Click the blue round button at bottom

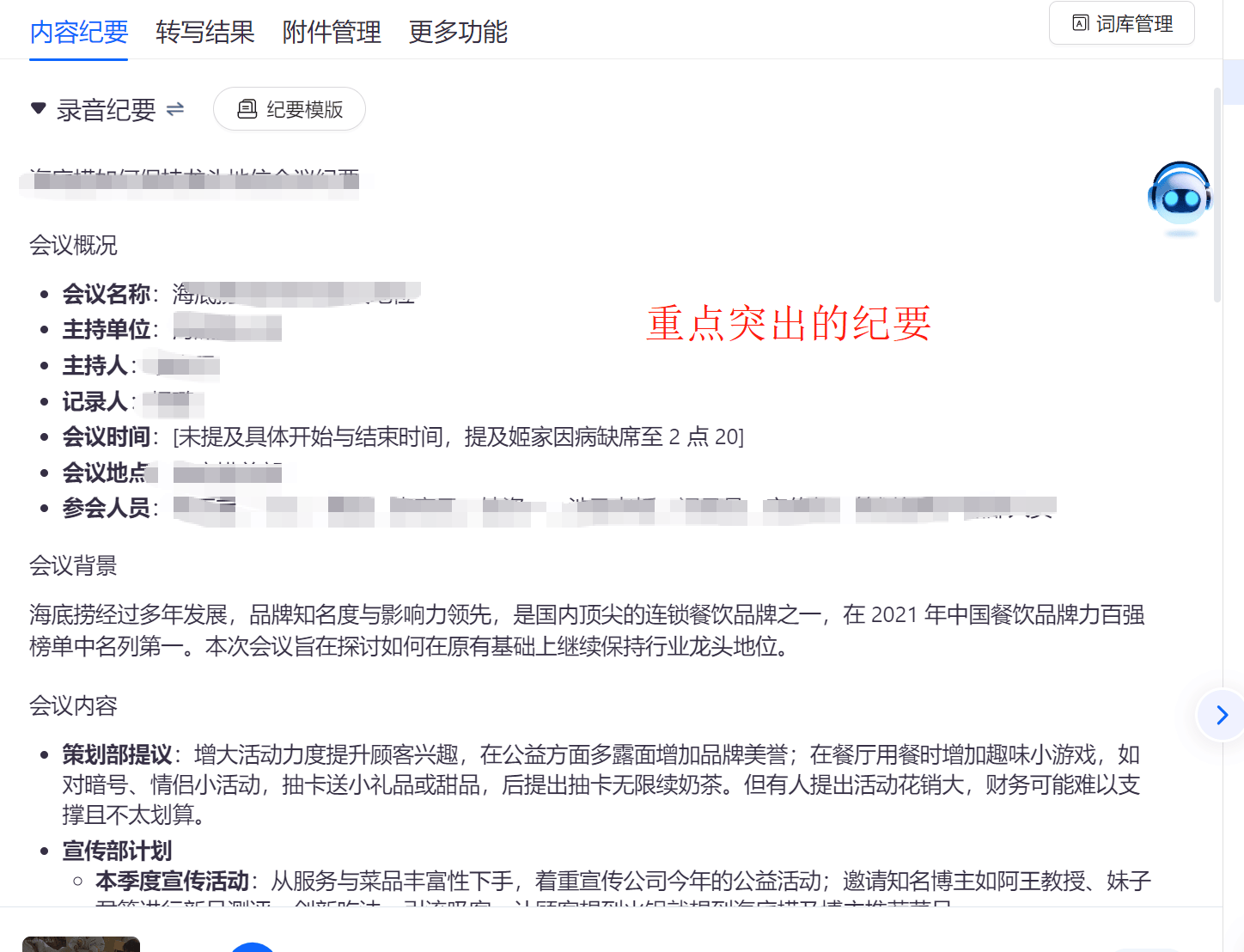tap(253, 947)
